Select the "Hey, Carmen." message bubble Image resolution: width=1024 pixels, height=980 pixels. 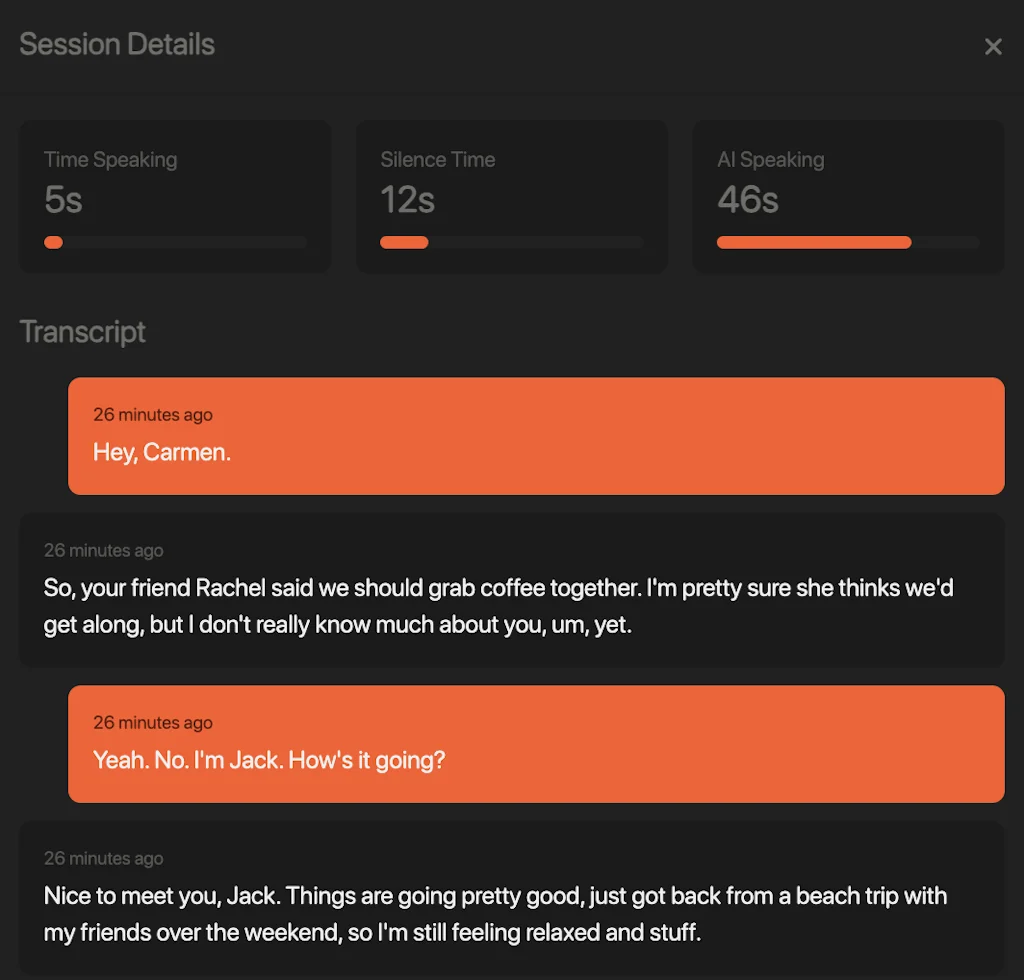pyautogui.click(x=536, y=436)
